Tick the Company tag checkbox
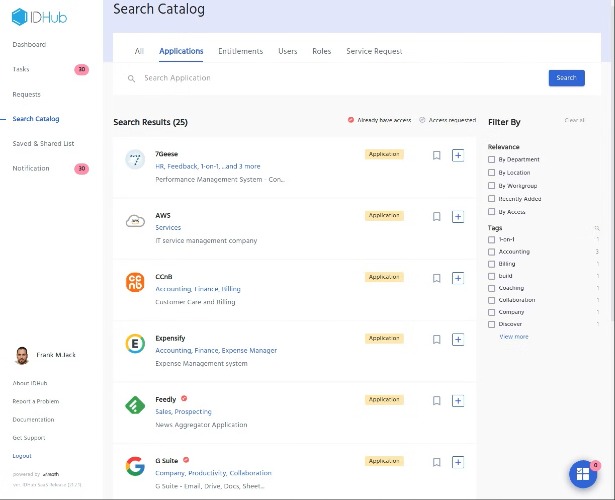Image resolution: width=615 pixels, height=500 pixels. pos(491,312)
